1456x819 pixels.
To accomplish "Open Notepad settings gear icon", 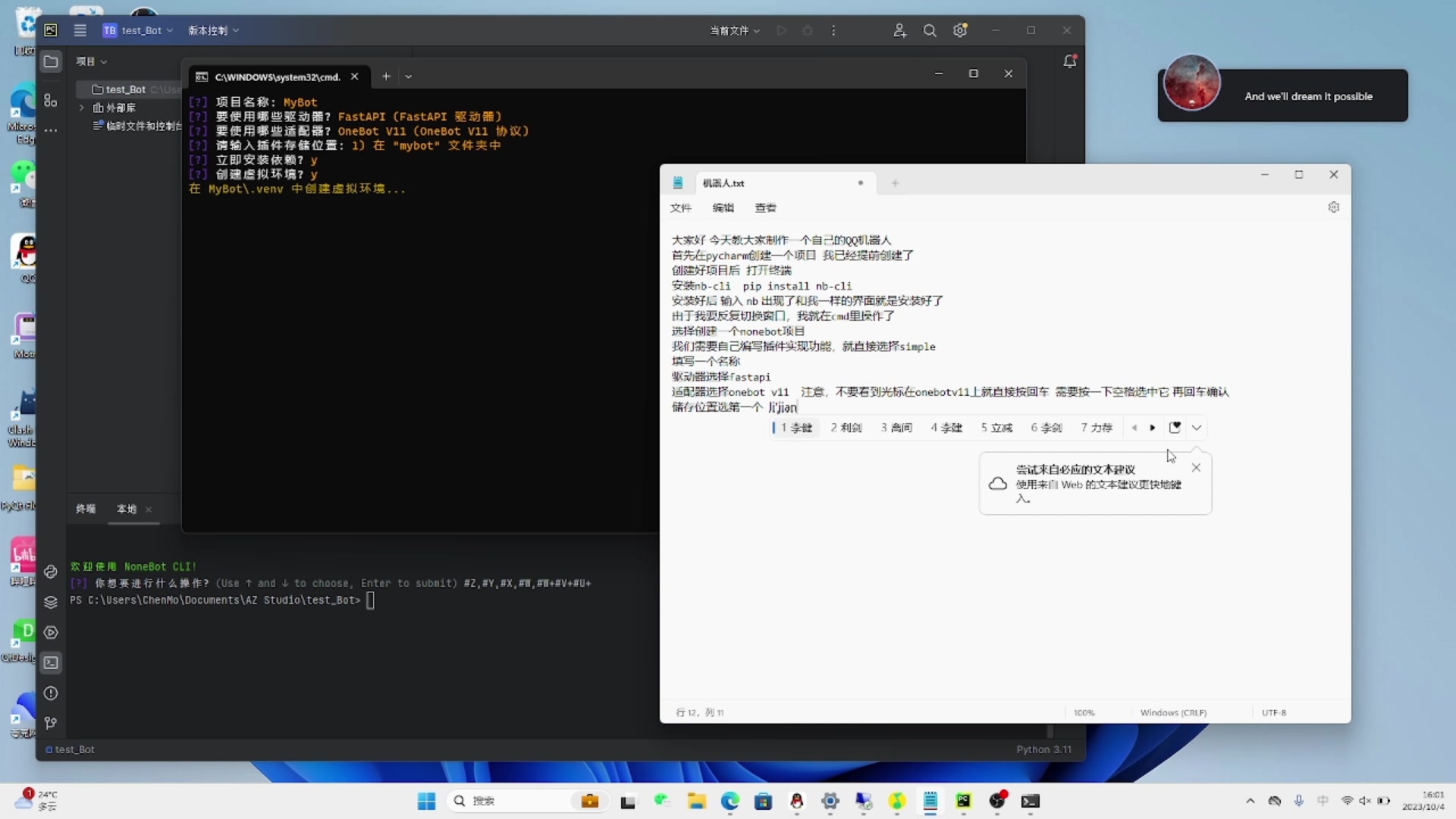I will point(1333,207).
